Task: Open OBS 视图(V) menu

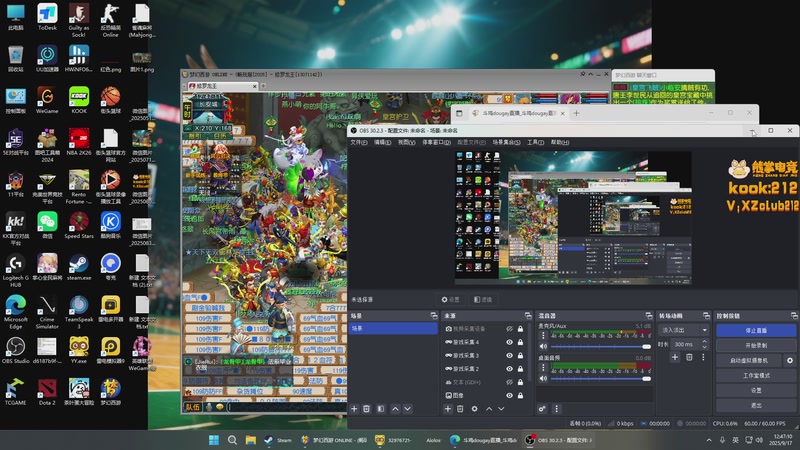Action: tap(406, 142)
